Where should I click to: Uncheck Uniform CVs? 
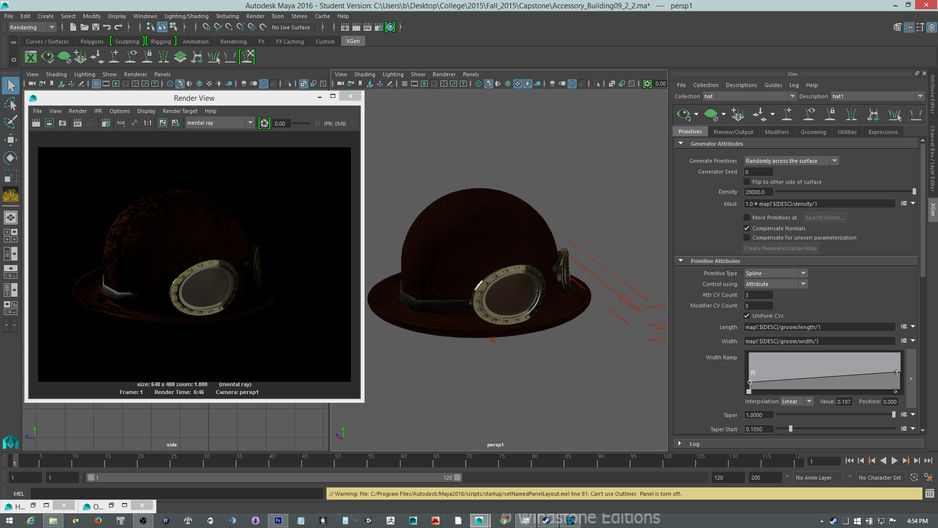747,316
